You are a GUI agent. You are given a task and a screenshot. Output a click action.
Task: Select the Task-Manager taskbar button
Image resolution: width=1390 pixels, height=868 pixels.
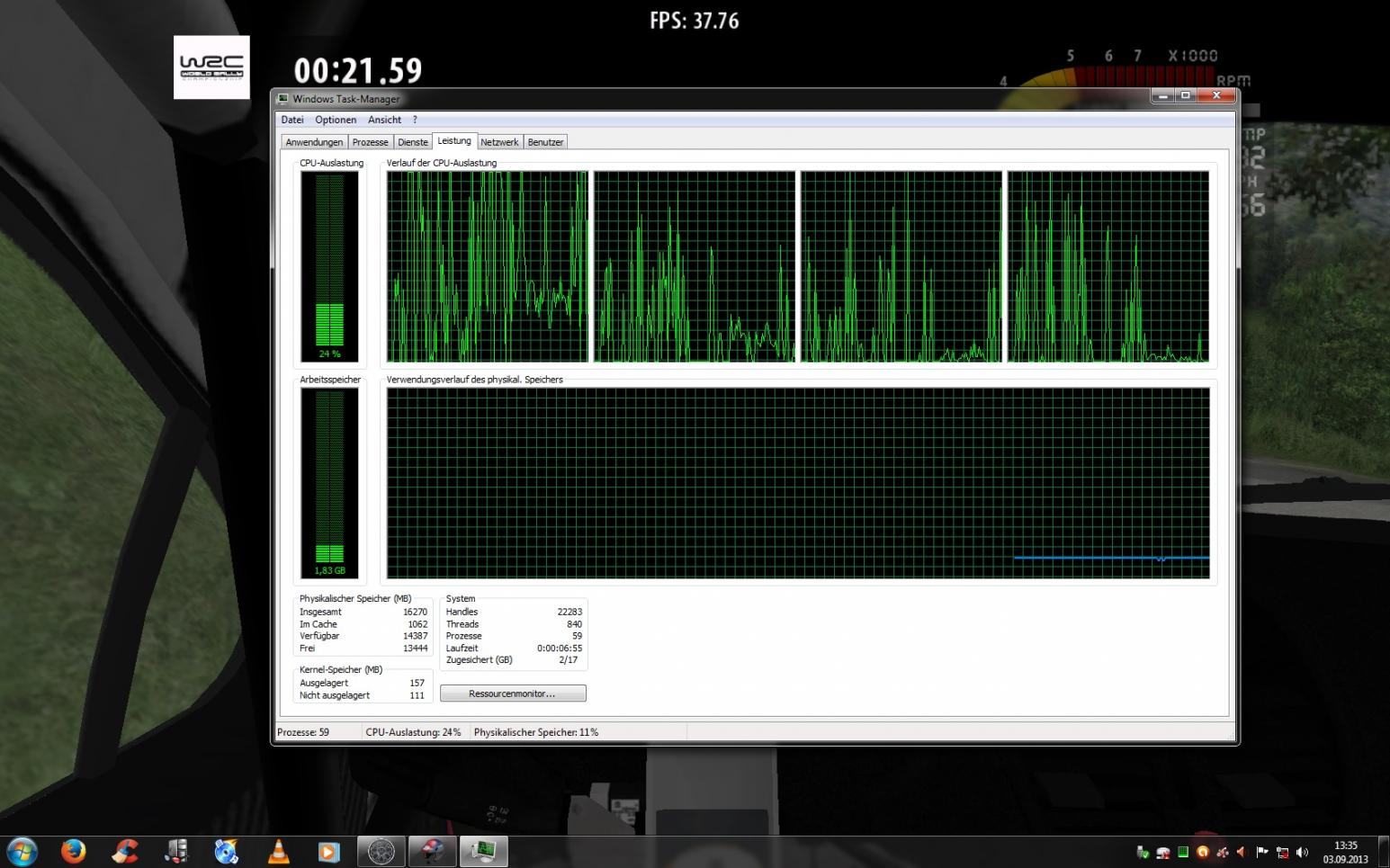click(484, 851)
